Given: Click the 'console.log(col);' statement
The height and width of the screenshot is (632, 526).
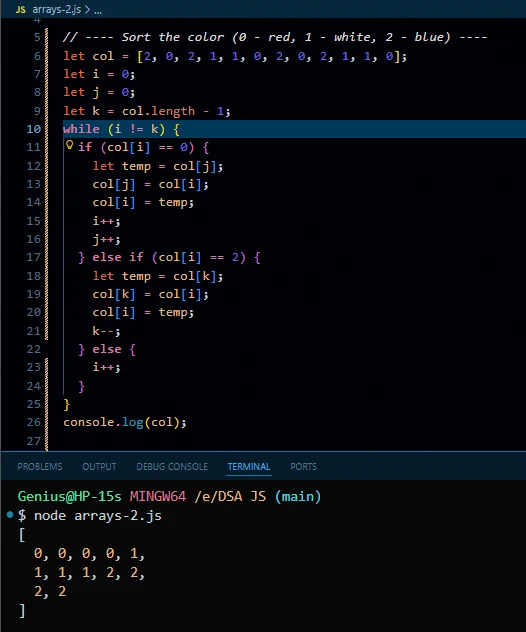Looking at the screenshot, I should (x=125, y=422).
